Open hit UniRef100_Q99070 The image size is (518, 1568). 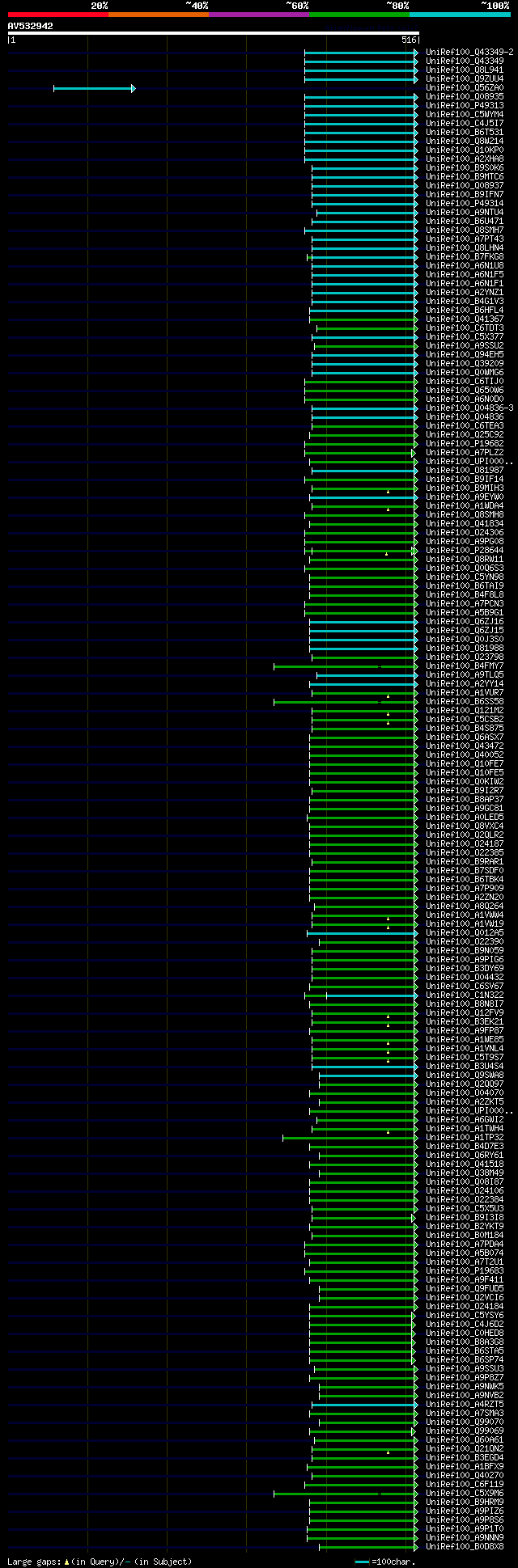(465, 1422)
